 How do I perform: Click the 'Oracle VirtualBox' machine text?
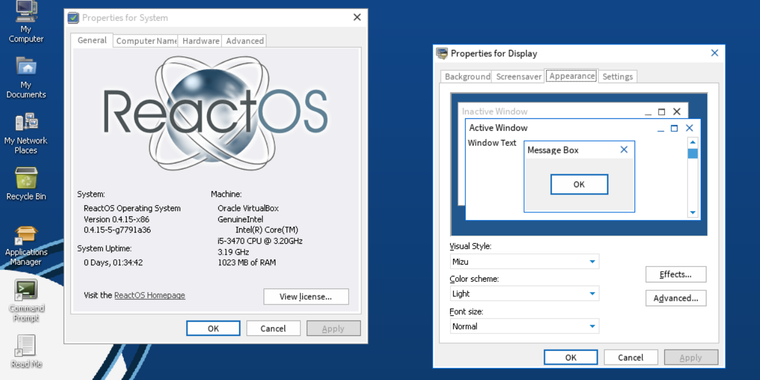[248, 208]
